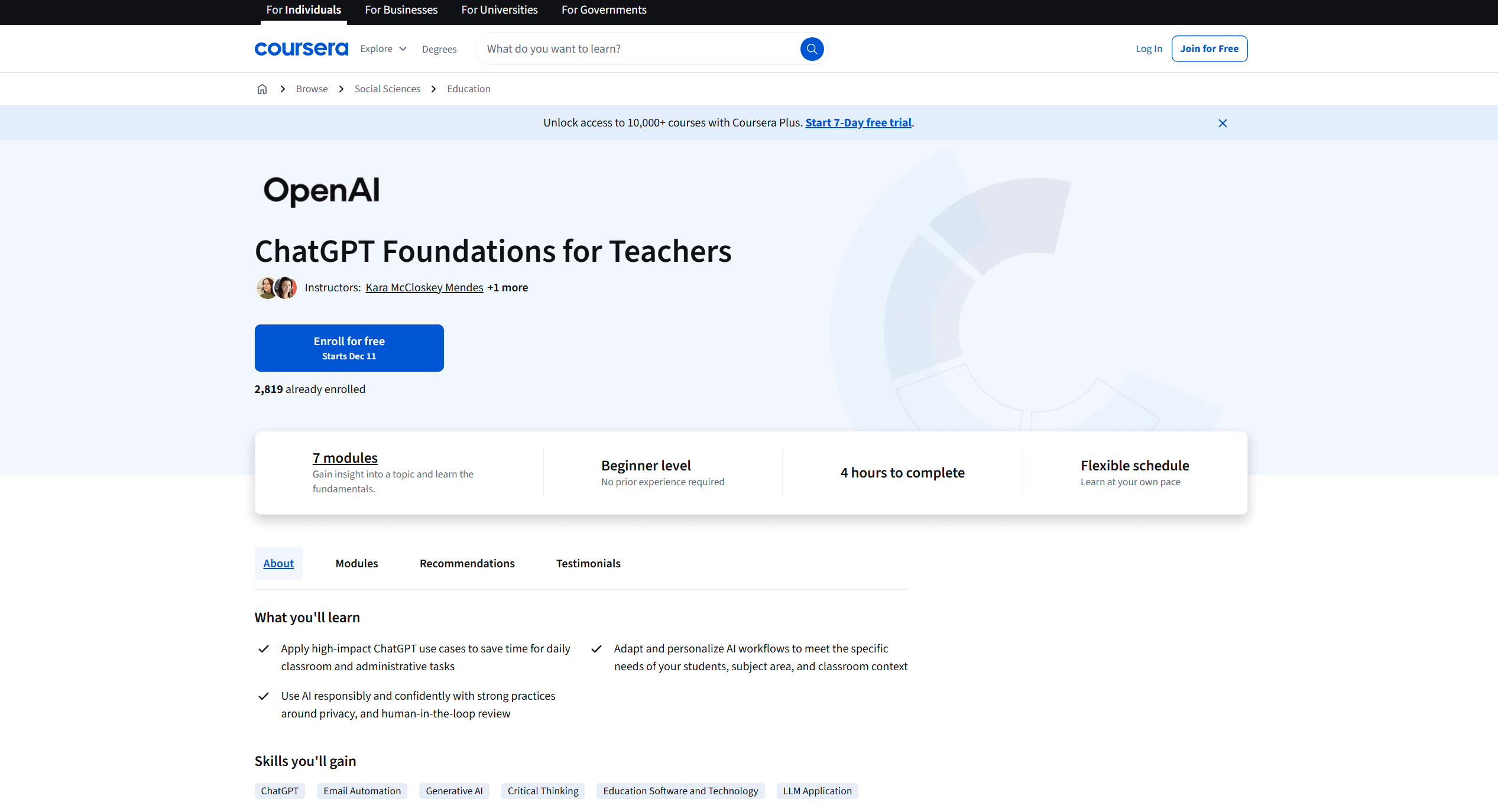Dismiss the Coursera Plus banner

[x=1223, y=123]
